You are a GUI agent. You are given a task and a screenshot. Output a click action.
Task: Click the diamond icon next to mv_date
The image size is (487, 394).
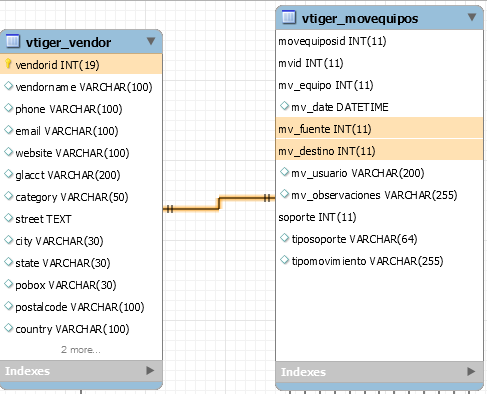coord(284,106)
